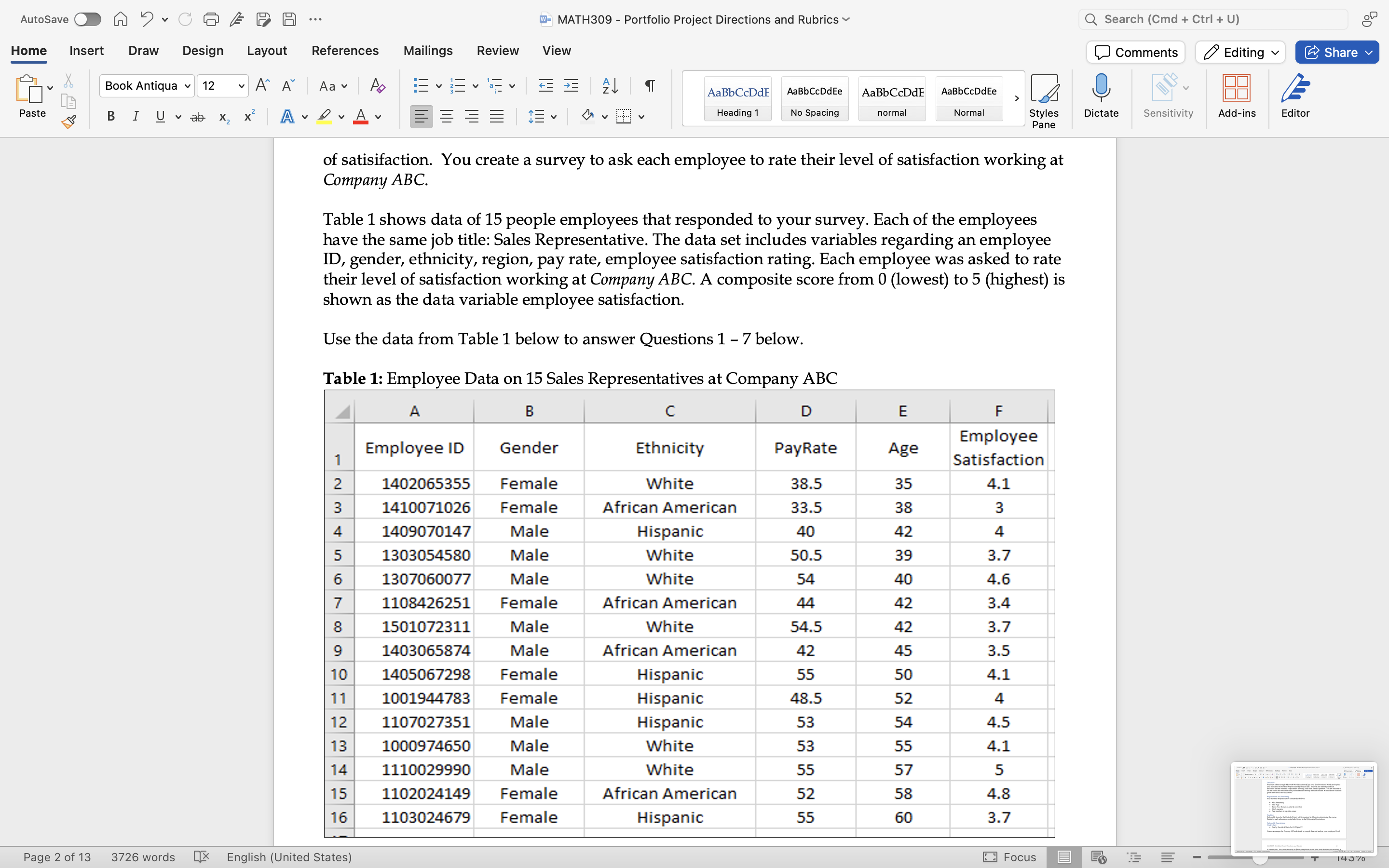1389x868 pixels.
Task: Click the Increase Indent icon
Action: 571,86
